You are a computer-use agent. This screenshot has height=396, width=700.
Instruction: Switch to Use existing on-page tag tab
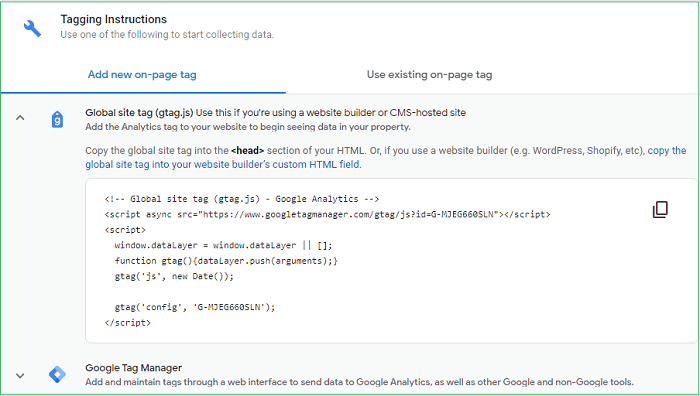(429, 75)
